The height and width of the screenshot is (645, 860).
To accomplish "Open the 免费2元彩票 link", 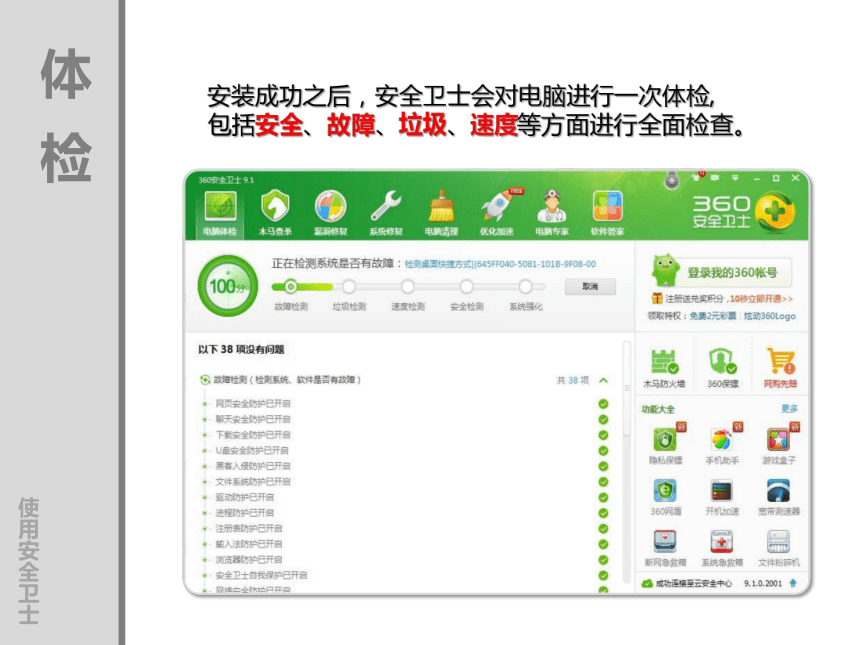I will tap(713, 316).
